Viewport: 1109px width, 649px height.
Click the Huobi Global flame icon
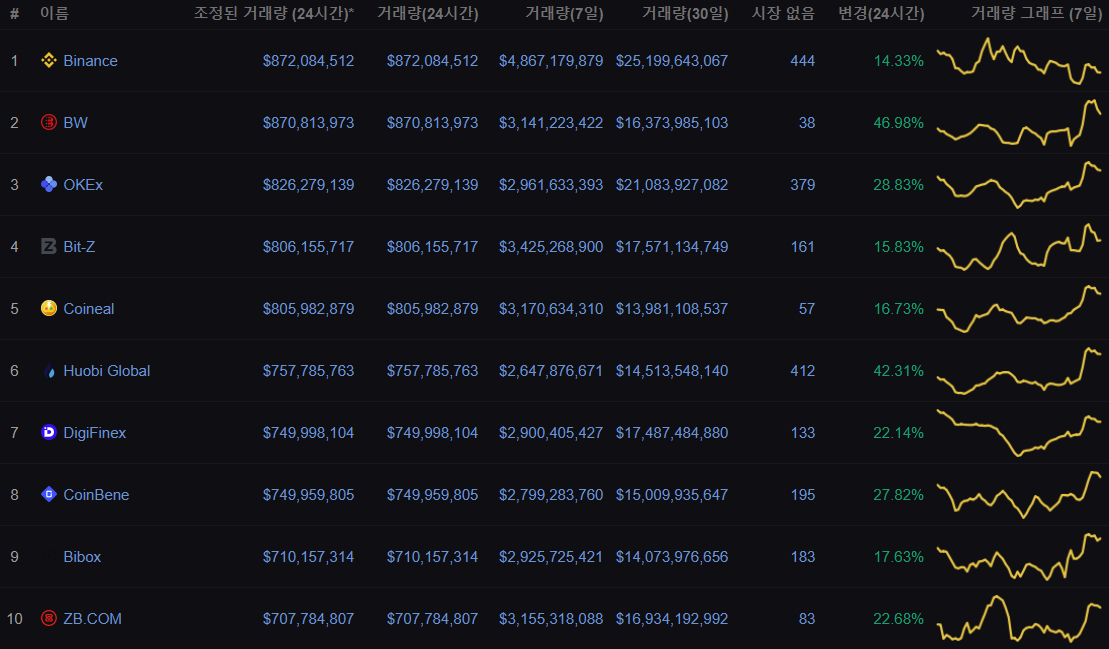(x=49, y=370)
